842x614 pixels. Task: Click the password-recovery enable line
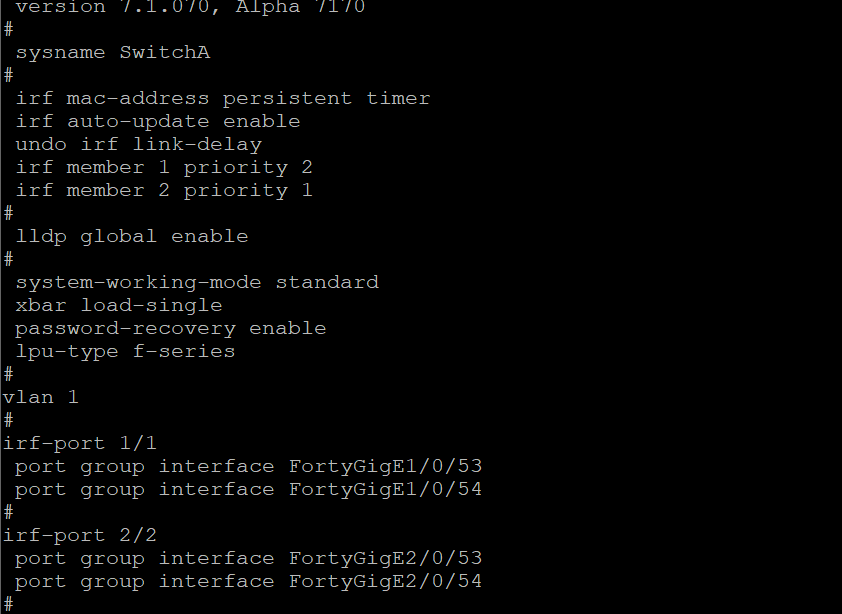[x=170, y=328]
